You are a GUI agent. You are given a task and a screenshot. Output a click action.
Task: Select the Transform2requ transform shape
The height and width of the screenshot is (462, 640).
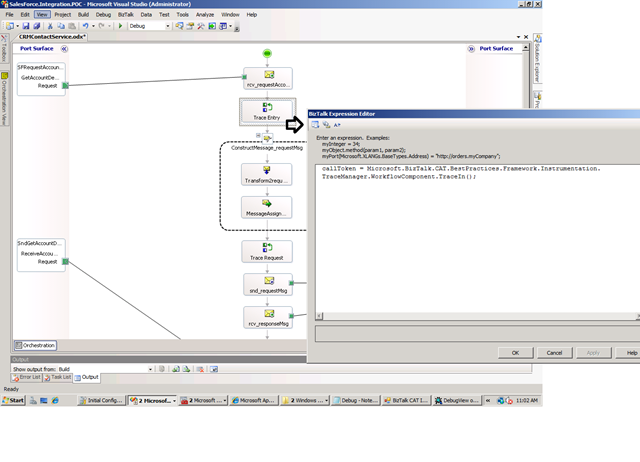267,174
